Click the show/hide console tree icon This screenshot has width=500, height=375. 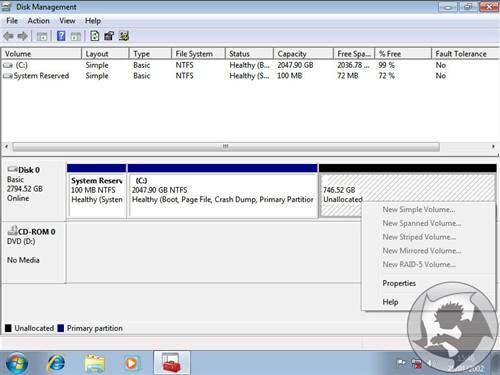pos(42,36)
